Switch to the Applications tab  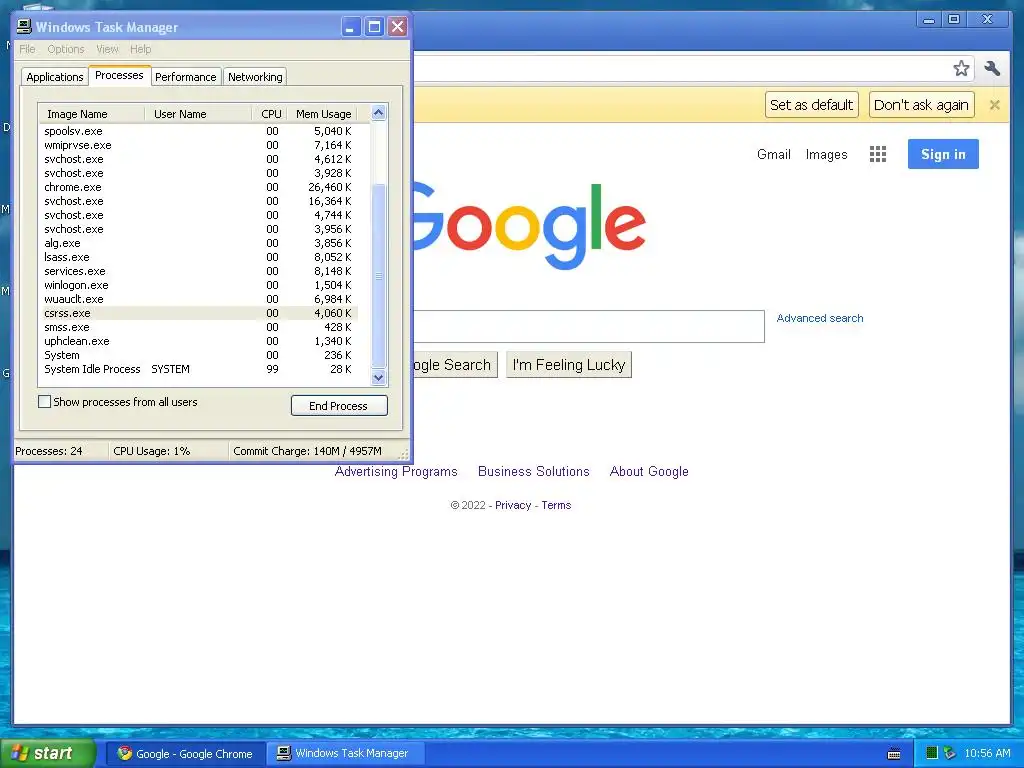pyautogui.click(x=55, y=76)
